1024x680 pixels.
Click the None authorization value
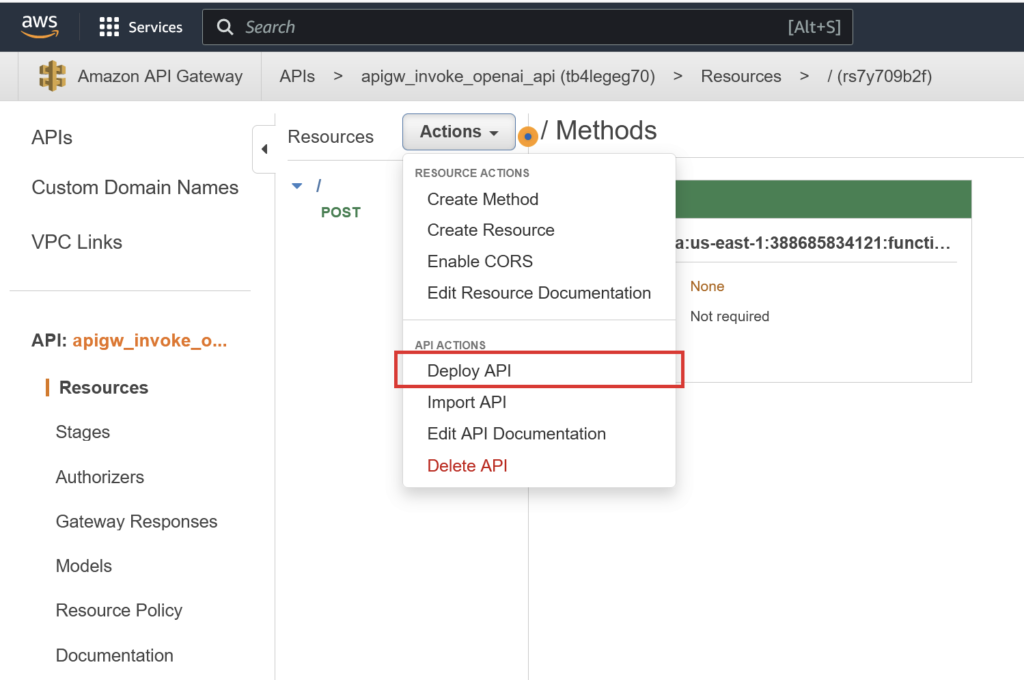[x=707, y=286]
